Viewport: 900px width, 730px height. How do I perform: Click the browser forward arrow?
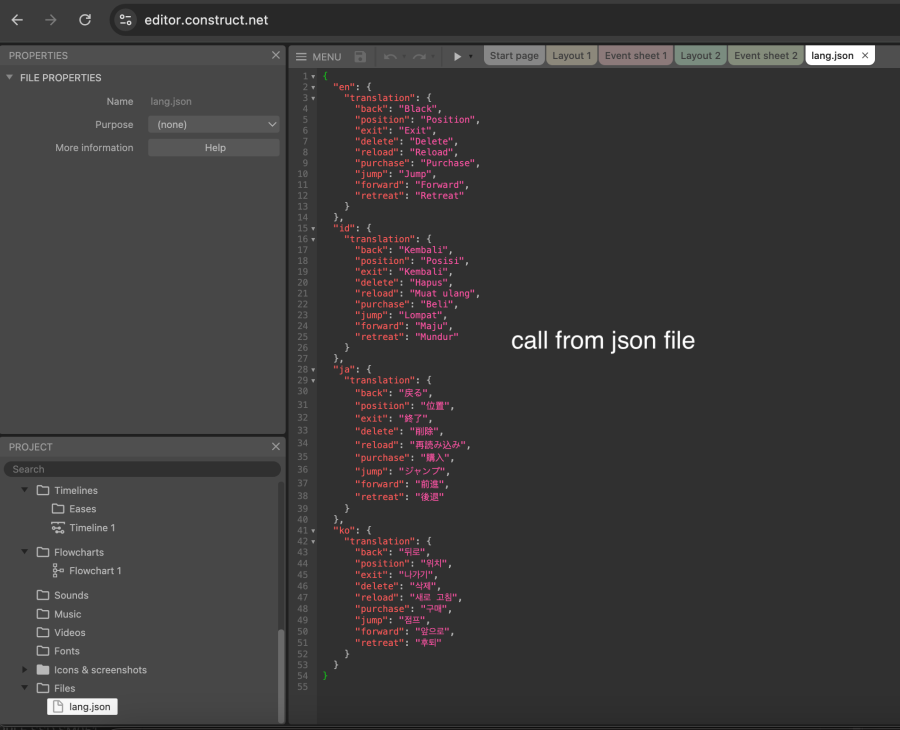[x=51, y=20]
